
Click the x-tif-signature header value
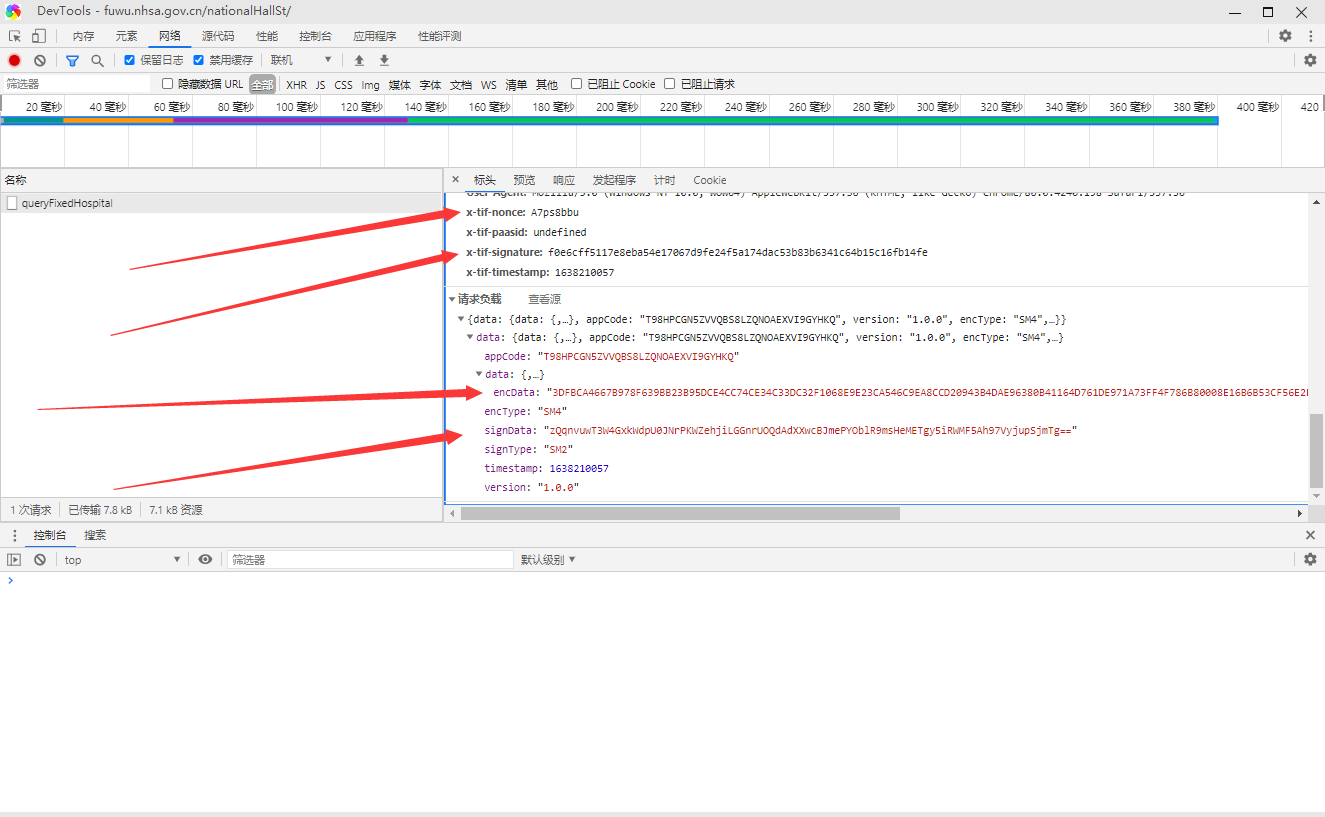[738, 252]
